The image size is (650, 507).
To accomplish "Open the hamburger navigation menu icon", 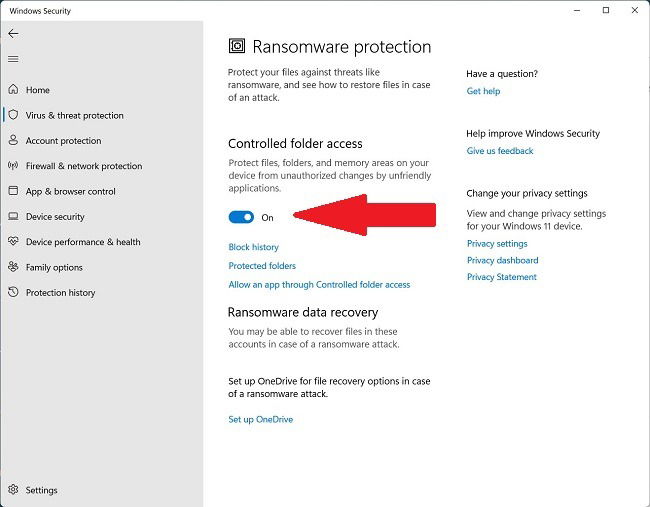I will point(13,59).
